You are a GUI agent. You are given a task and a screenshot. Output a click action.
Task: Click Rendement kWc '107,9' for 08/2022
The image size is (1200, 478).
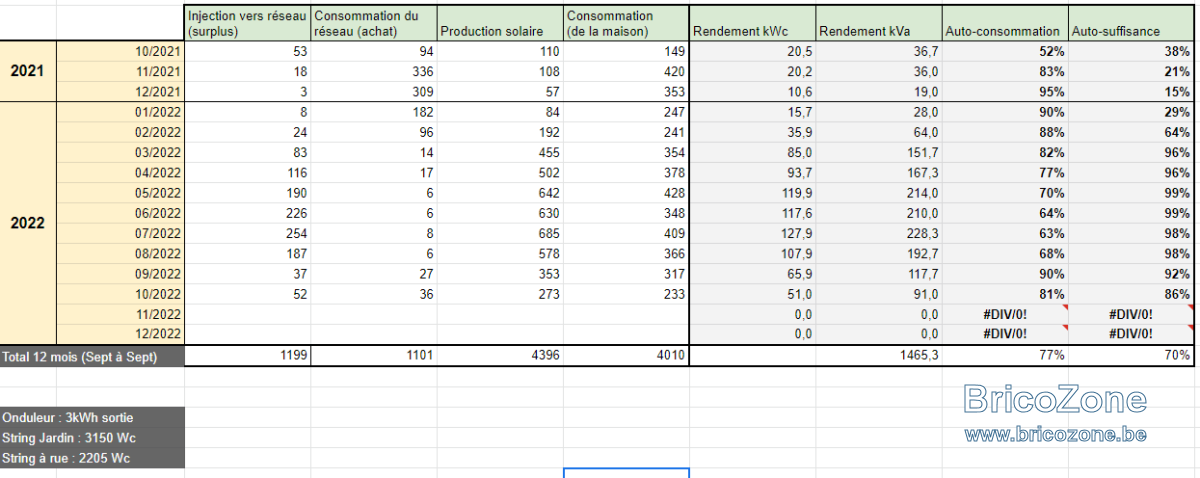click(753, 253)
